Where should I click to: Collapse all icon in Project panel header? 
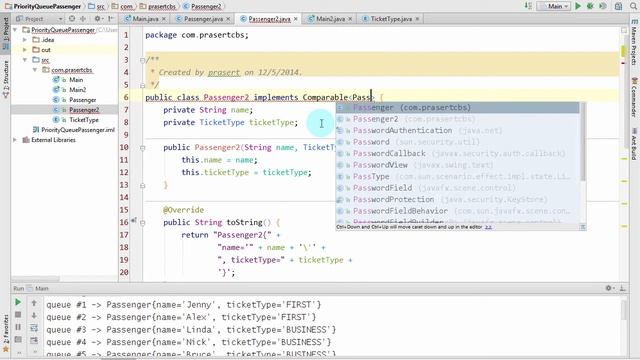pos(83,19)
